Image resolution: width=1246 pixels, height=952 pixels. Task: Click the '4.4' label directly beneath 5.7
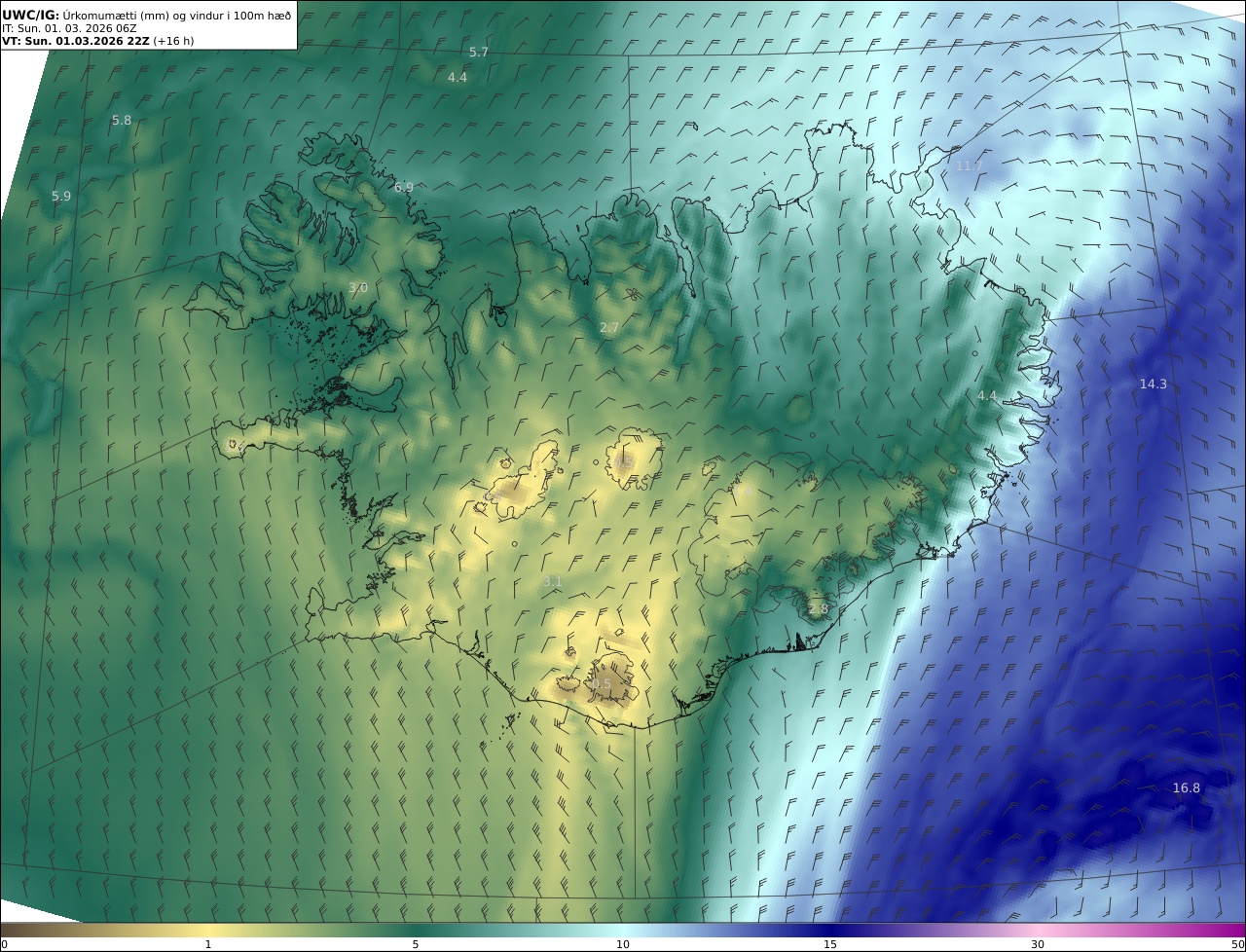coord(458,77)
